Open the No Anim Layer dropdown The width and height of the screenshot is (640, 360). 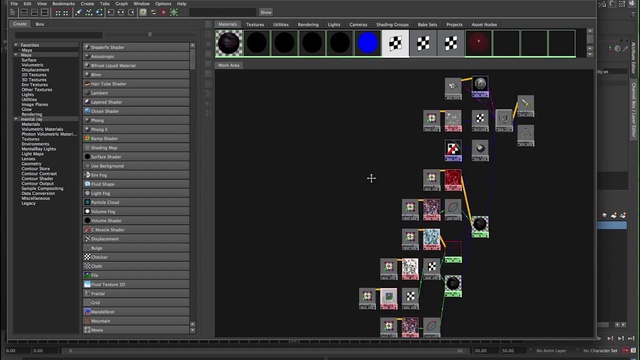pos(551,351)
